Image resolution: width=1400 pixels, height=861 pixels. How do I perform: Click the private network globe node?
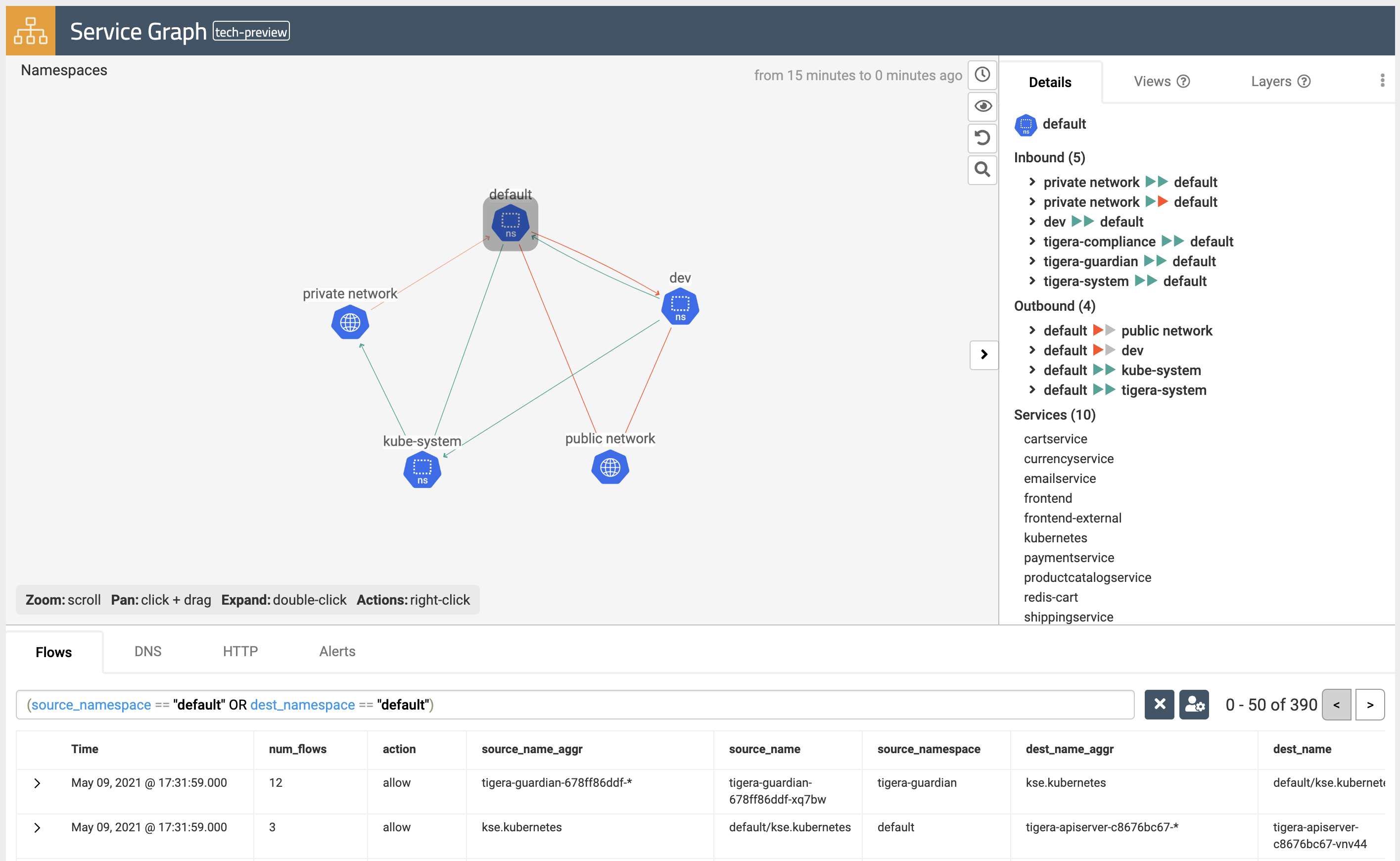point(350,323)
